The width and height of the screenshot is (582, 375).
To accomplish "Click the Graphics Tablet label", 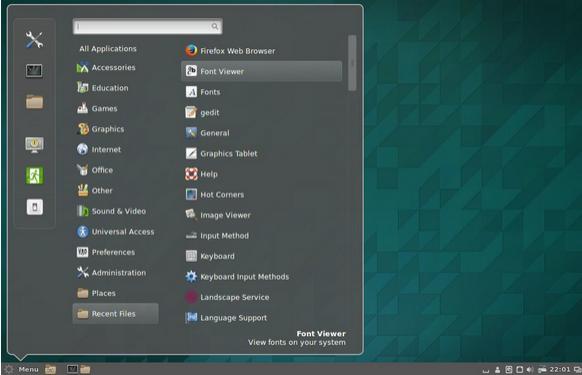I will (x=229, y=153).
